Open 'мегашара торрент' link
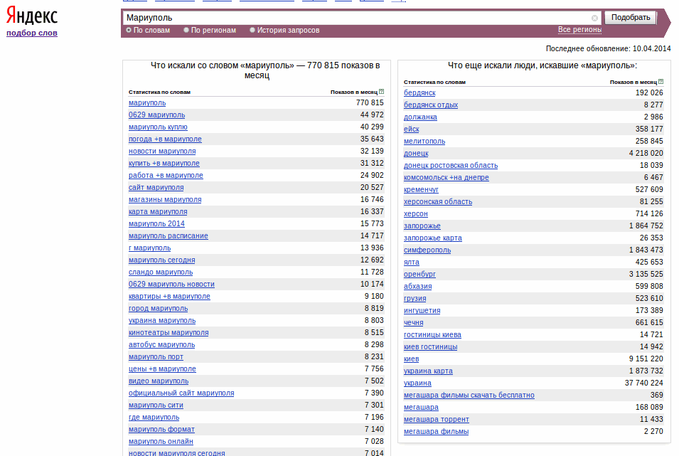 pyautogui.click(x=436, y=420)
